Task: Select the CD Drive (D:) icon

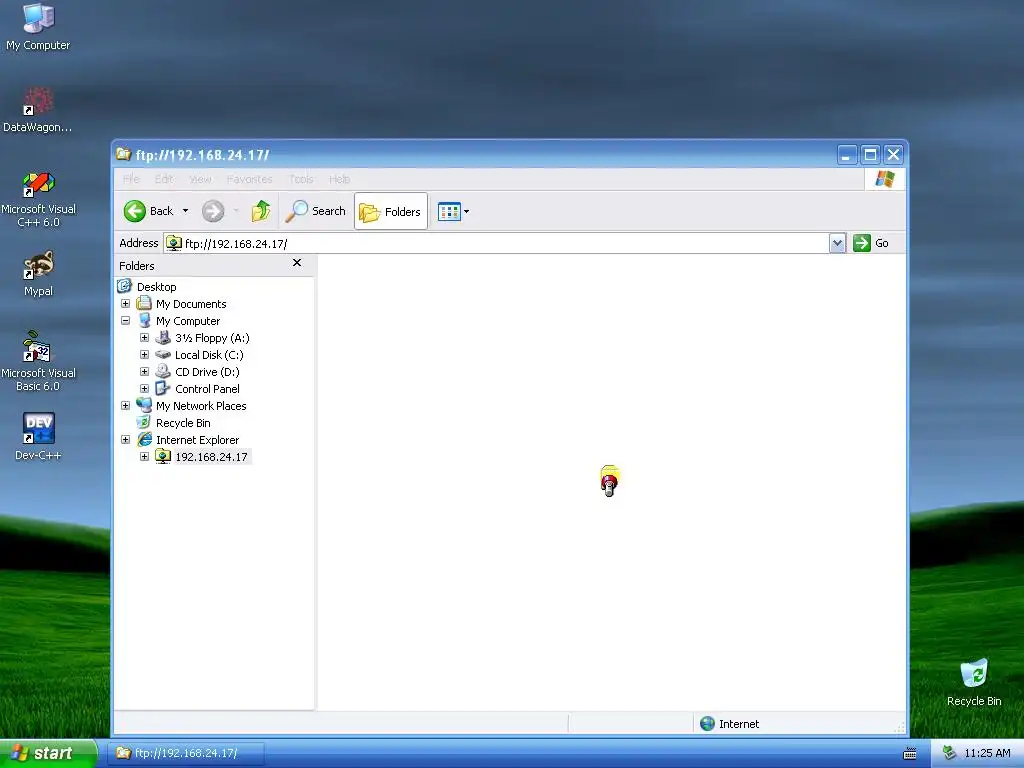Action: (163, 372)
